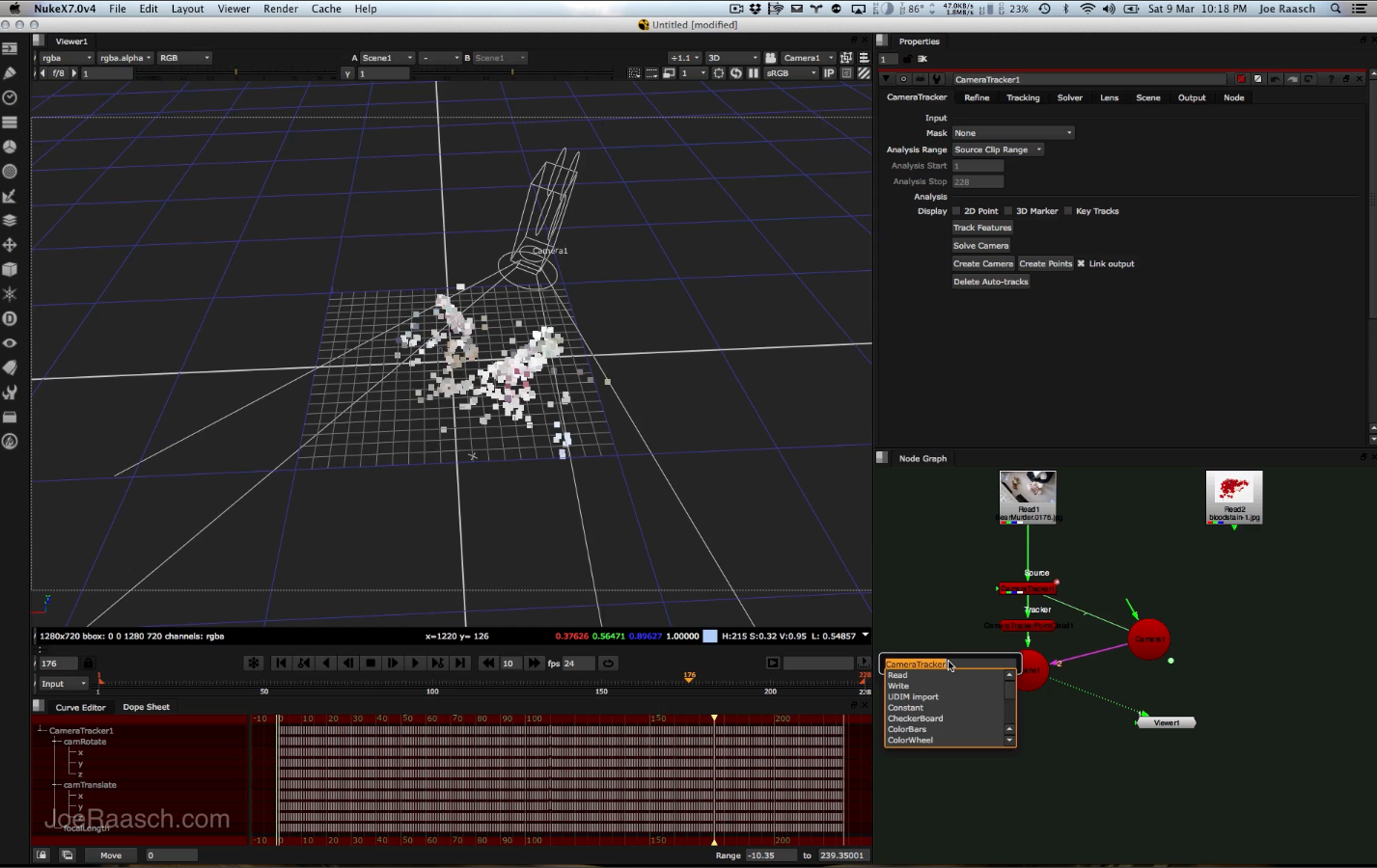Open the Analysis Range dropdown
Viewport: 1377px width, 868px height.
[998, 149]
